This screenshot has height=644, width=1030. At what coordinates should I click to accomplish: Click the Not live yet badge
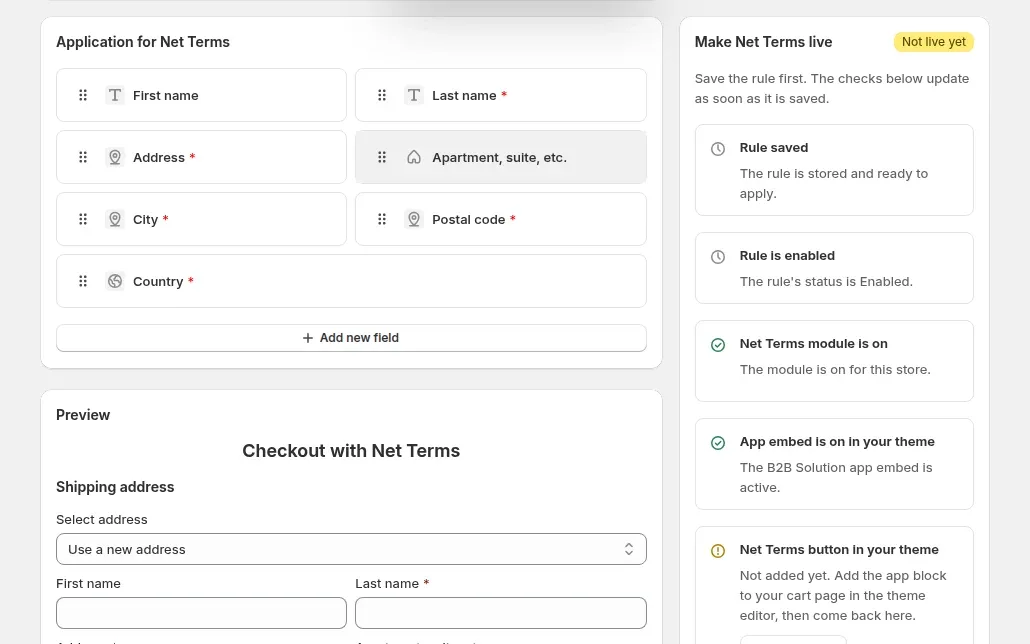[x=933, y=42]
